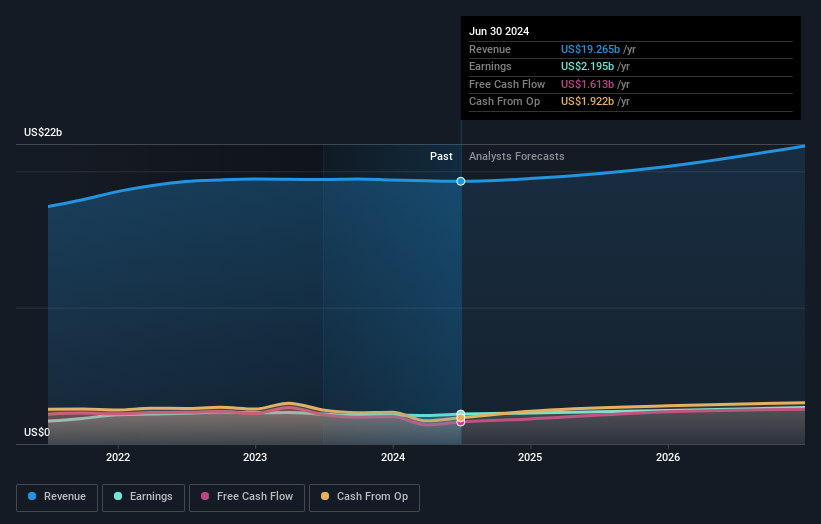Click the 2026 x-axis label
This screenshot has height=524, width=821.
pyautogui.click(x=668, y=457)
